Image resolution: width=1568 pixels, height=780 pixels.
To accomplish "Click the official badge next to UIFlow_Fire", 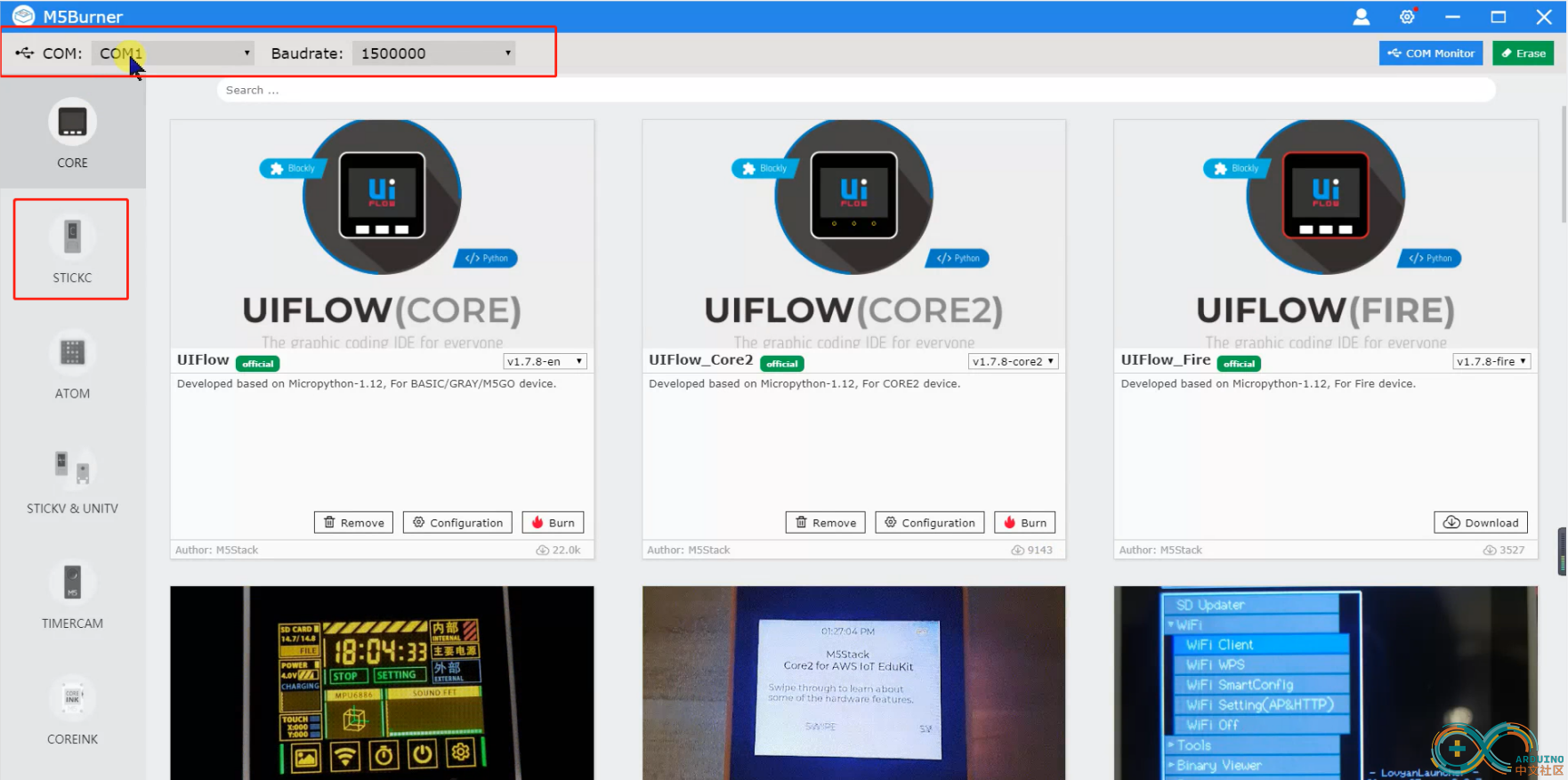I will coord(1239,364).
